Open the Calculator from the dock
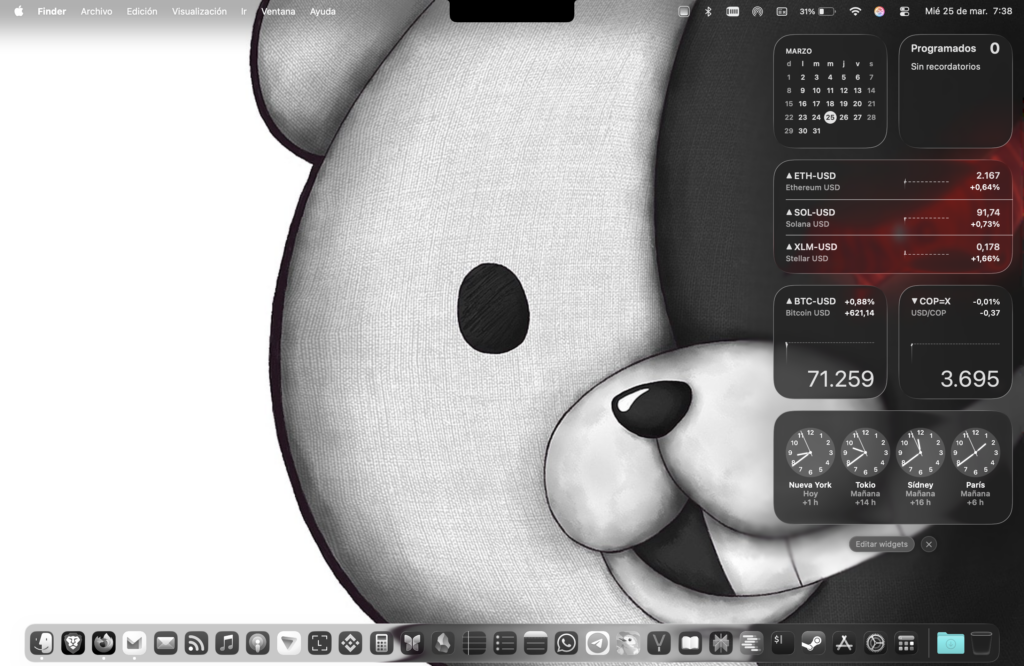The width and height of the screenshot is (1024, 666). 381,643
